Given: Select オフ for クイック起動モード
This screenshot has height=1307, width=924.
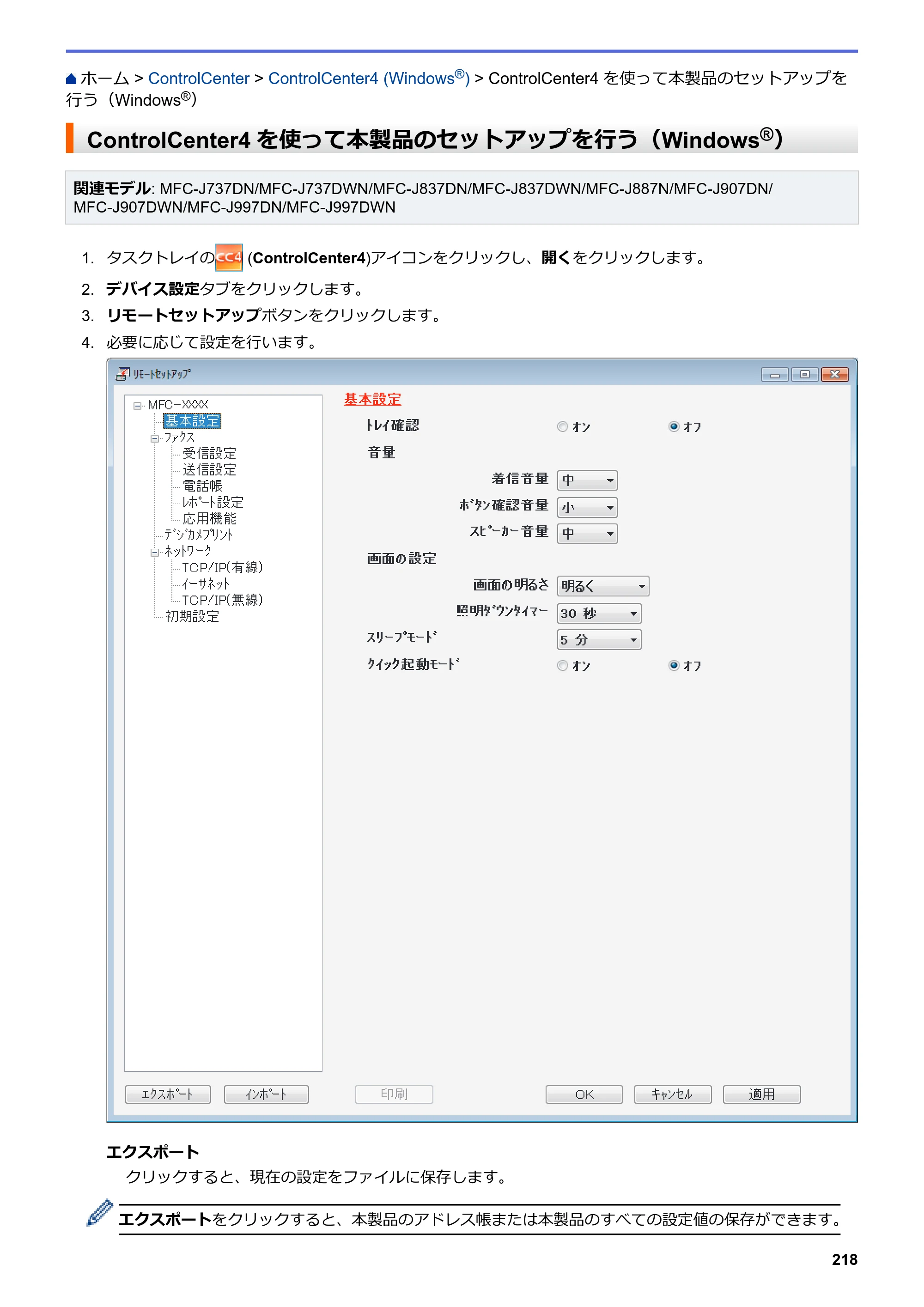Looking at the screenshot, I should click(674, 665).
